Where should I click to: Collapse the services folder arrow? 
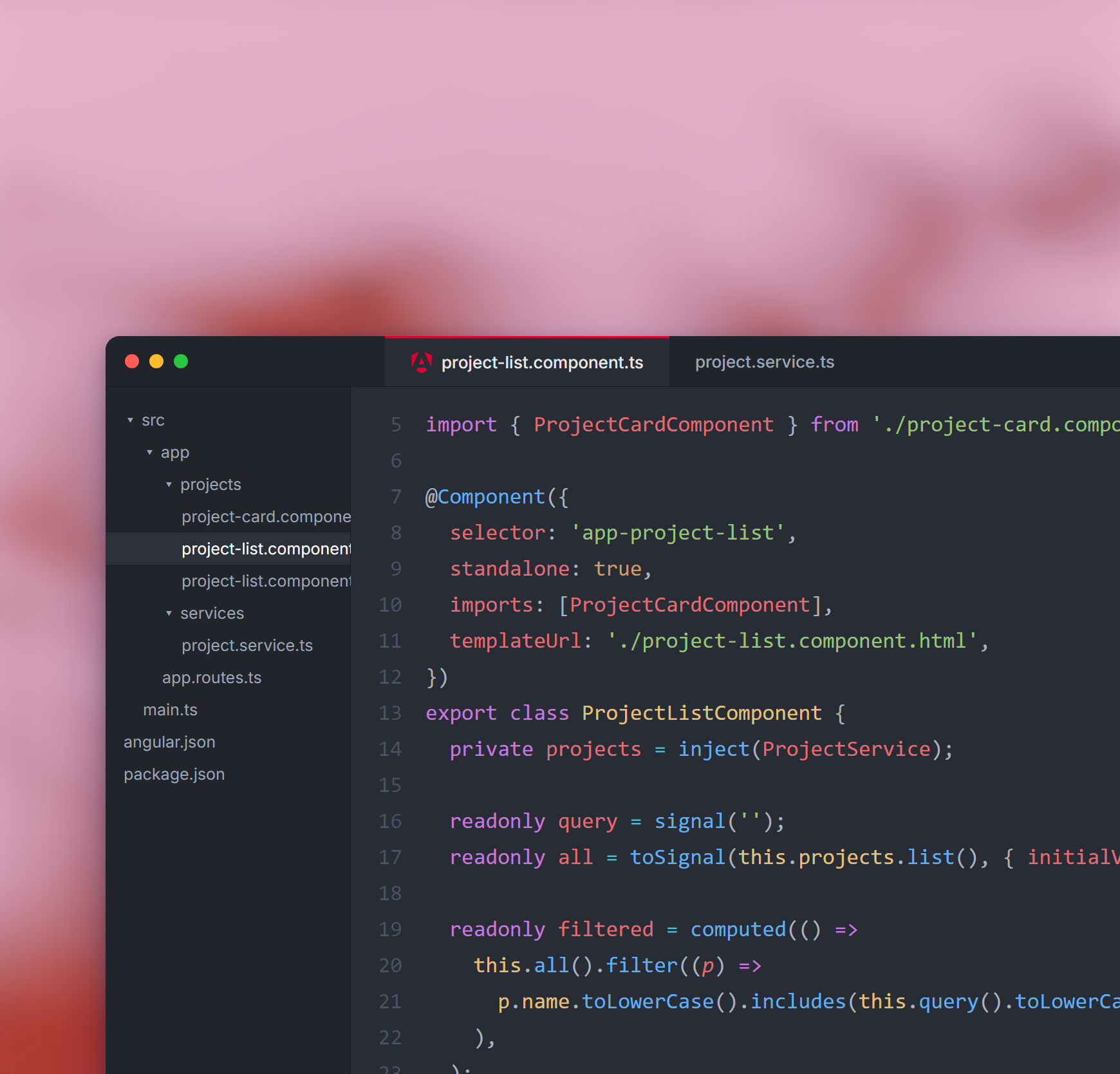(x=169, y=613)
